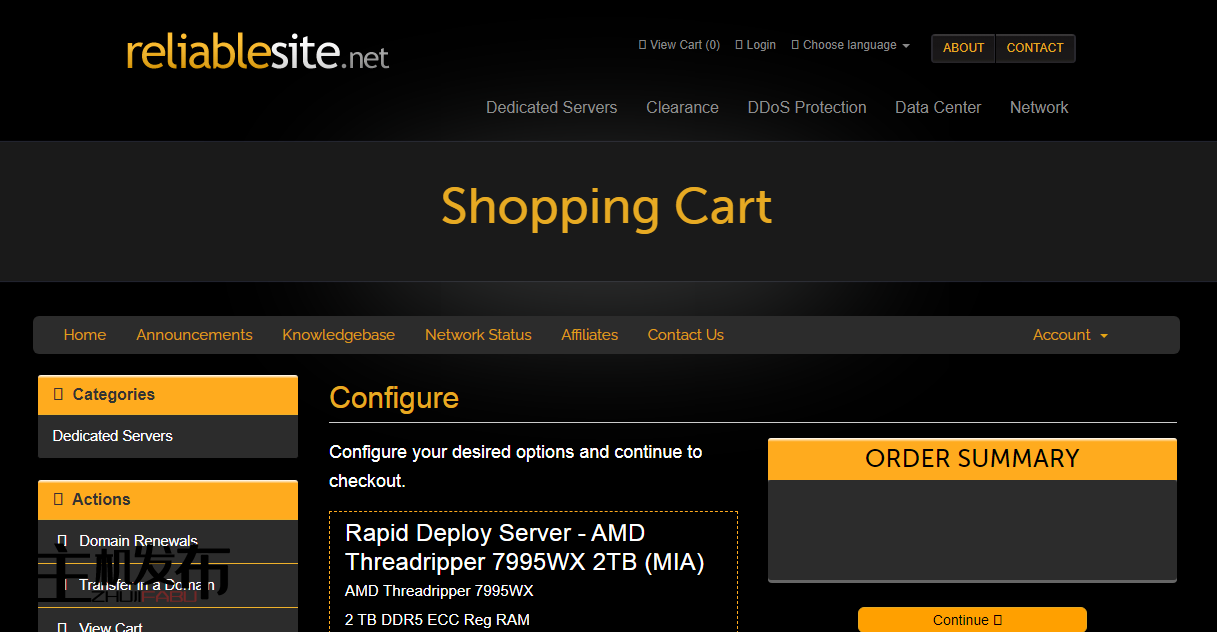Click the orange Continue button

tap(971, 620)
